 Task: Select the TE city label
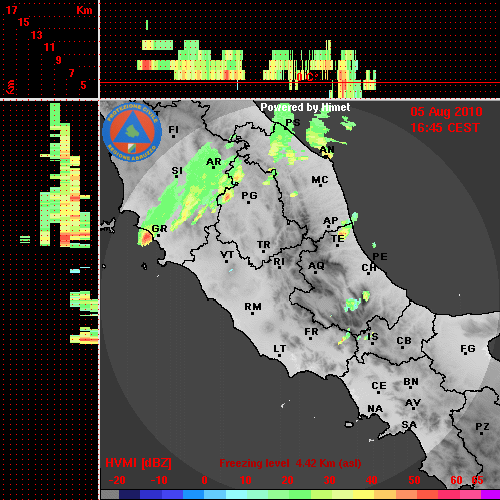[338, 239]
